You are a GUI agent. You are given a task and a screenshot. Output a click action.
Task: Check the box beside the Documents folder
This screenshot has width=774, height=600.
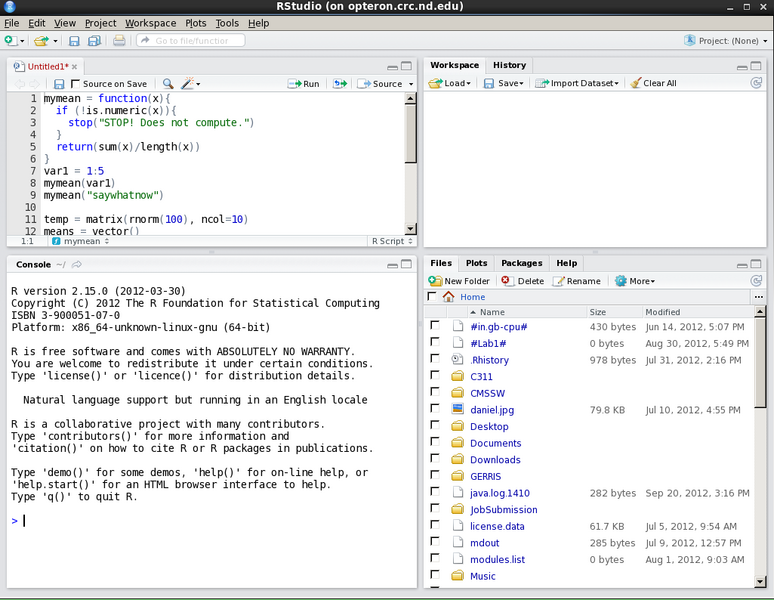click(x=434, y=443)
